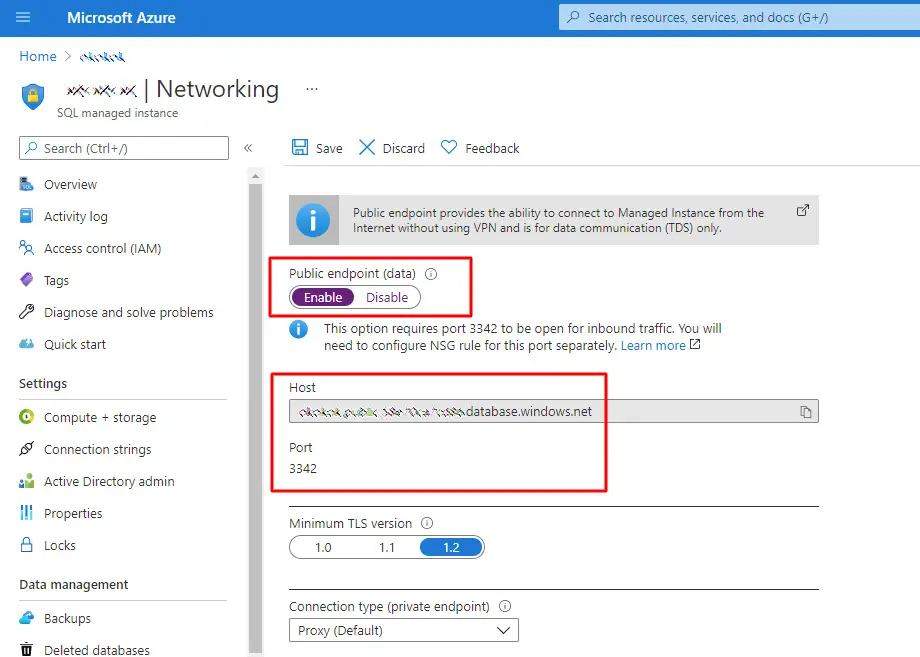920x657 pixels.
Task: Click the Microsoft Azure title
Action: click(121, 18)
